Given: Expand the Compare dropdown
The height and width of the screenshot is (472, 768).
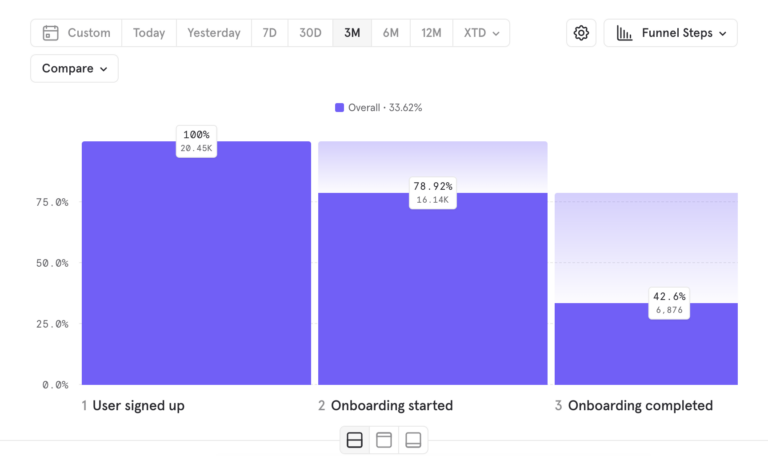Looking at the screenshot, I should pyautogui.click(x=74, y=69).
